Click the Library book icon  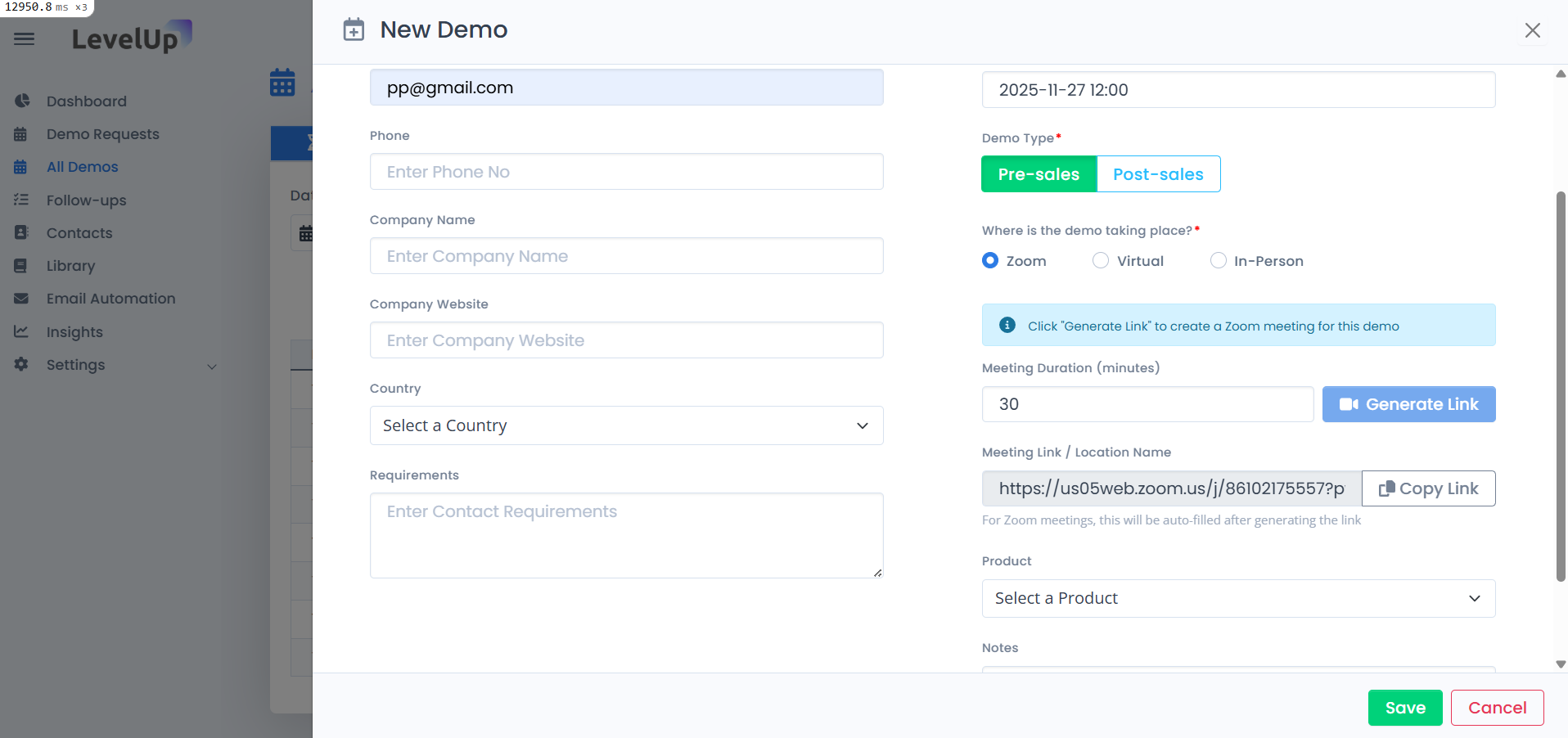(21, 266)
